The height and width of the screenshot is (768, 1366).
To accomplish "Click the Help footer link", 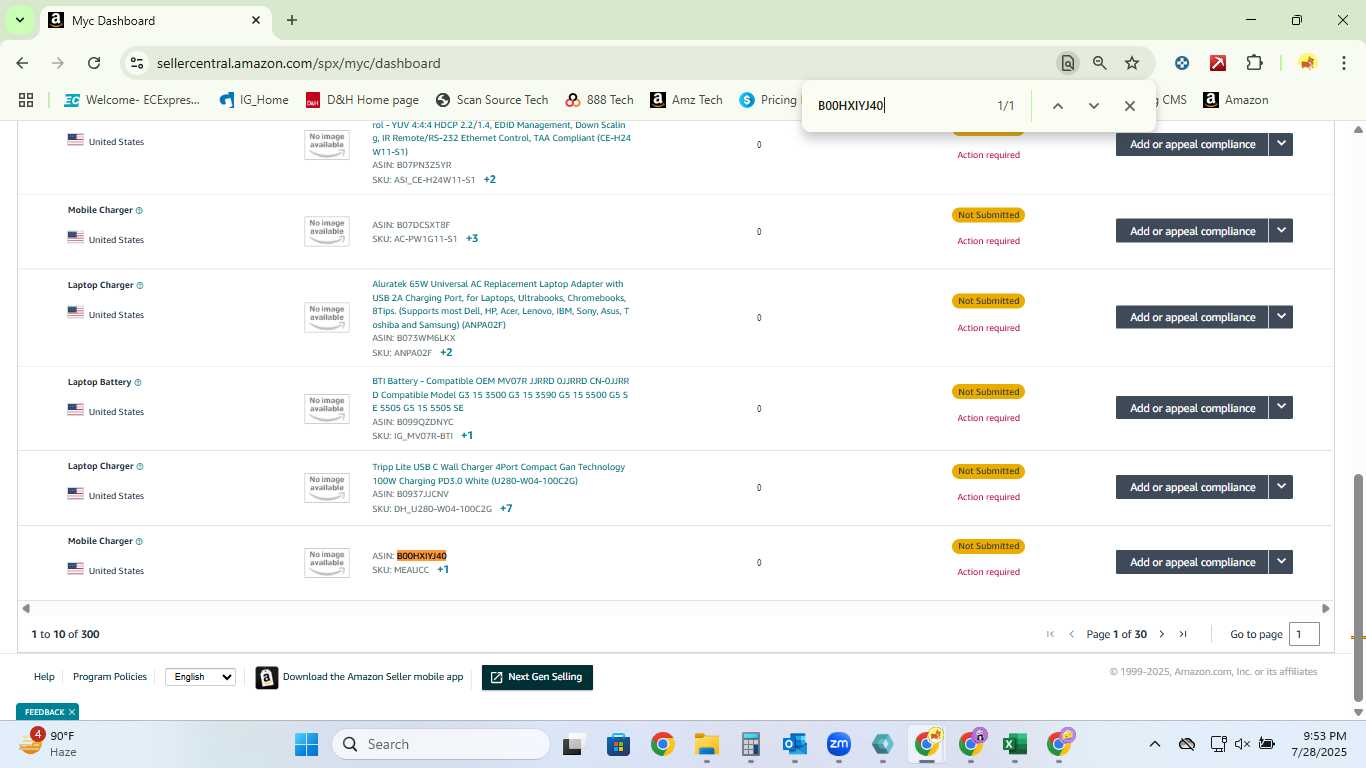I will [44, 677].
